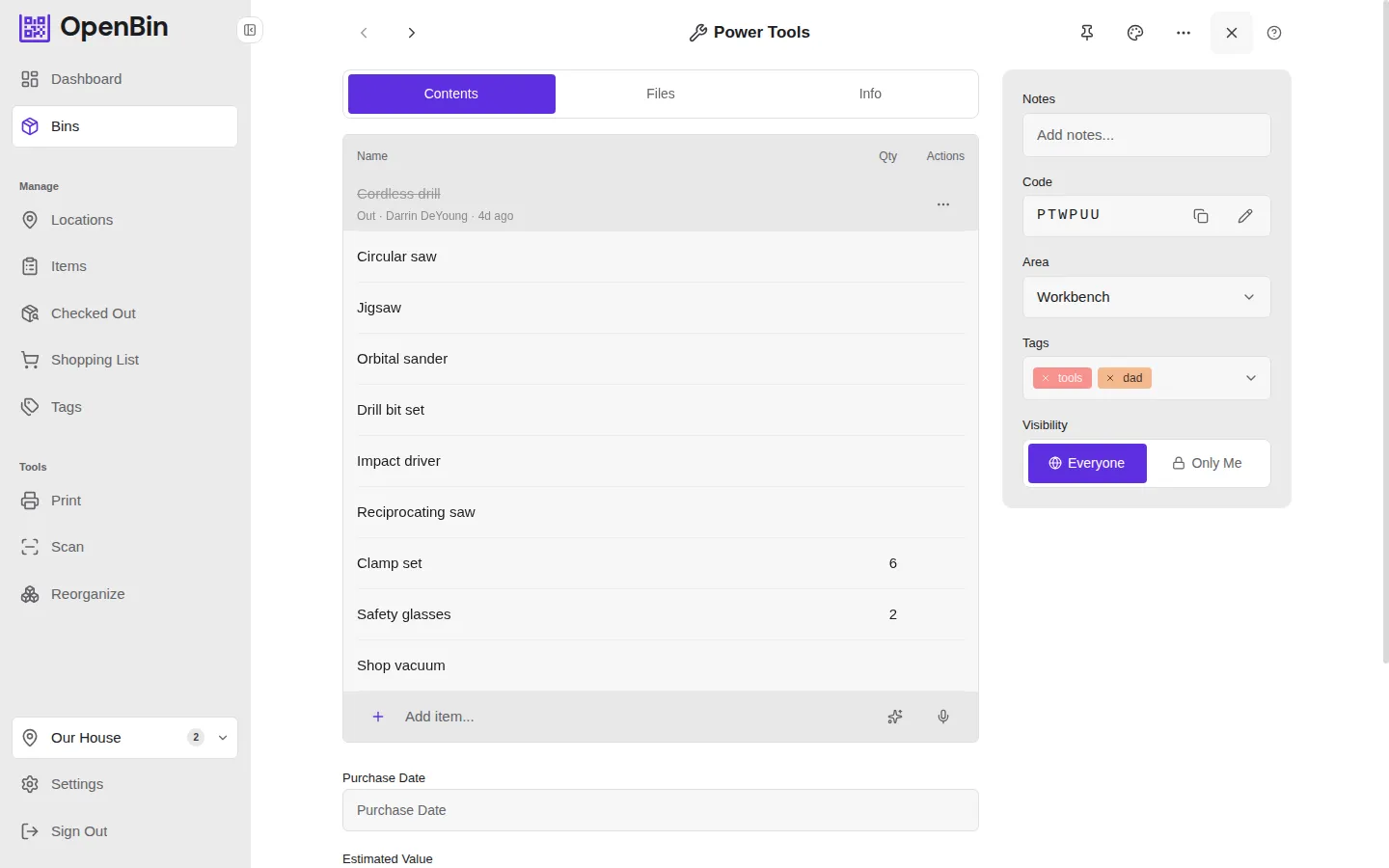Open the bin more options menu
The height and width of the screenshot is (868, 1389).
point(1184,33)
